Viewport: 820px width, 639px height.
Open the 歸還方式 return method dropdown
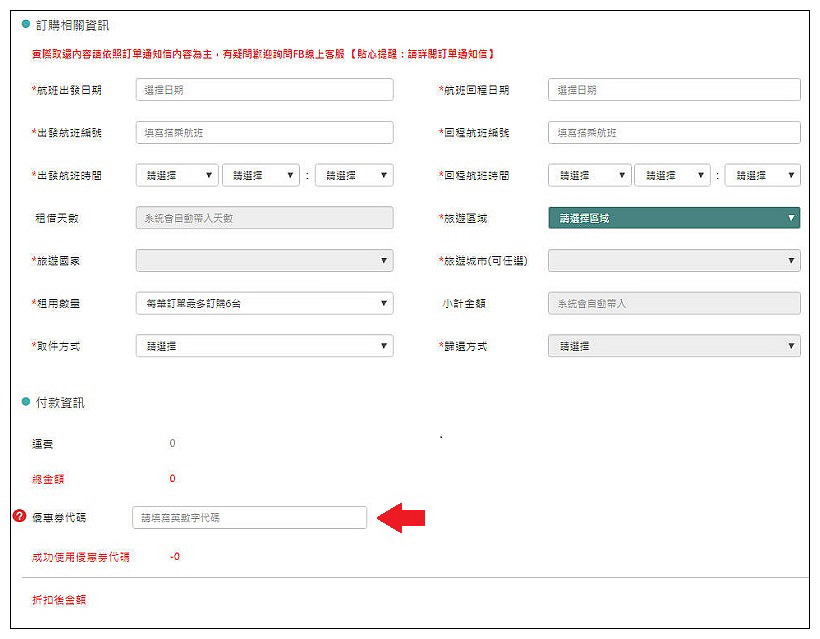pos(673,346)
